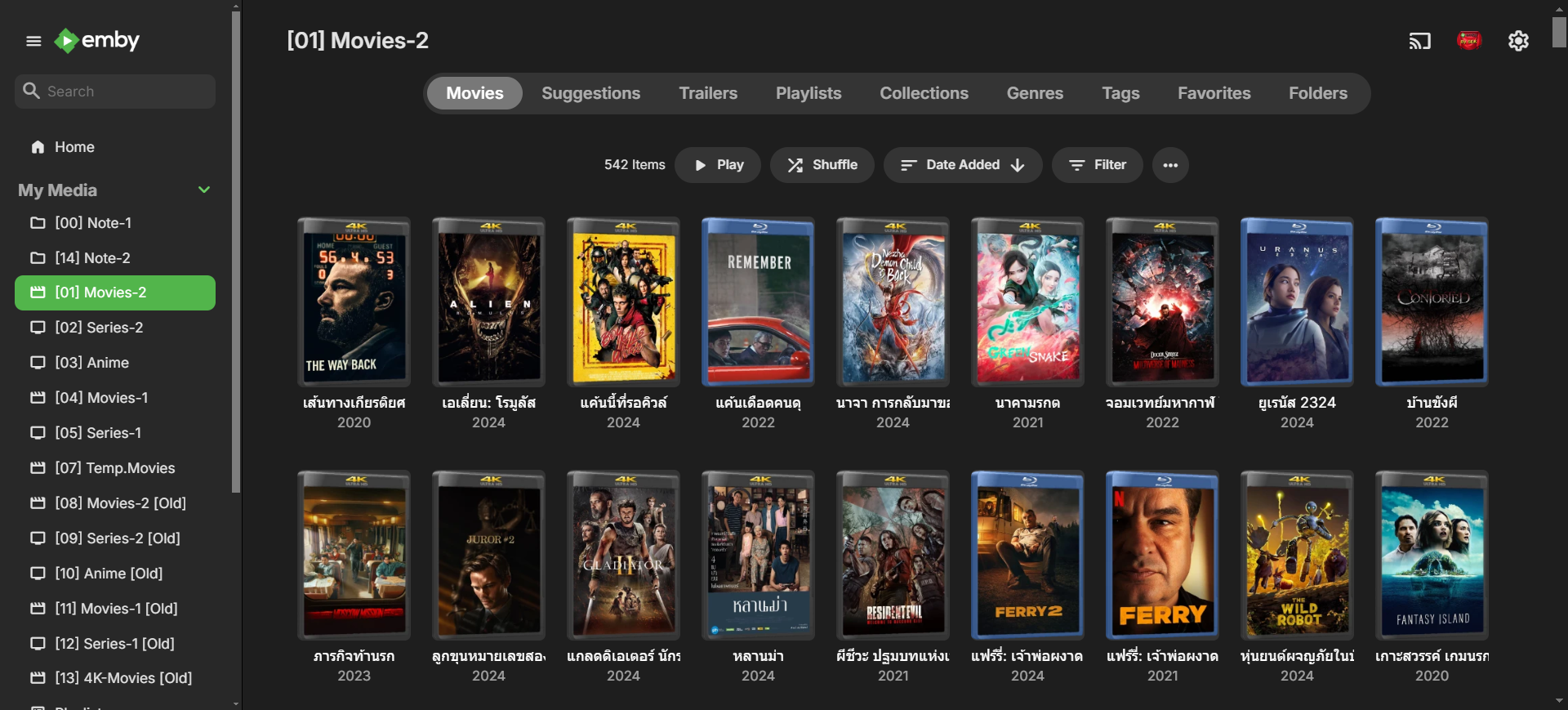Screen dimensions: 1568x710
Task: Click the [05] Series-1 TV icon
Action: click(x=38, y=433)
